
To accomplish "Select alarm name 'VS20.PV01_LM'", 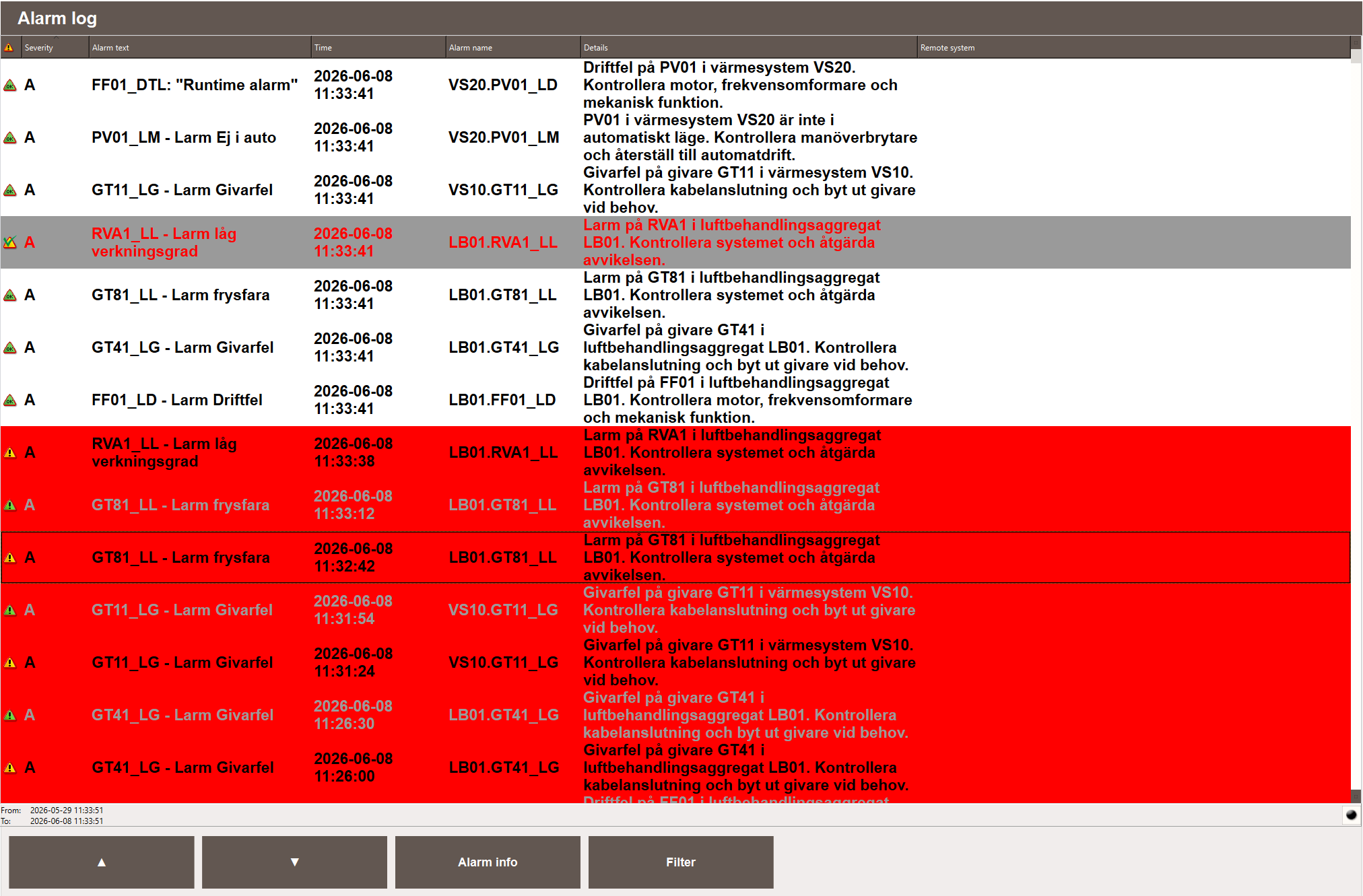I will [504, 138].
